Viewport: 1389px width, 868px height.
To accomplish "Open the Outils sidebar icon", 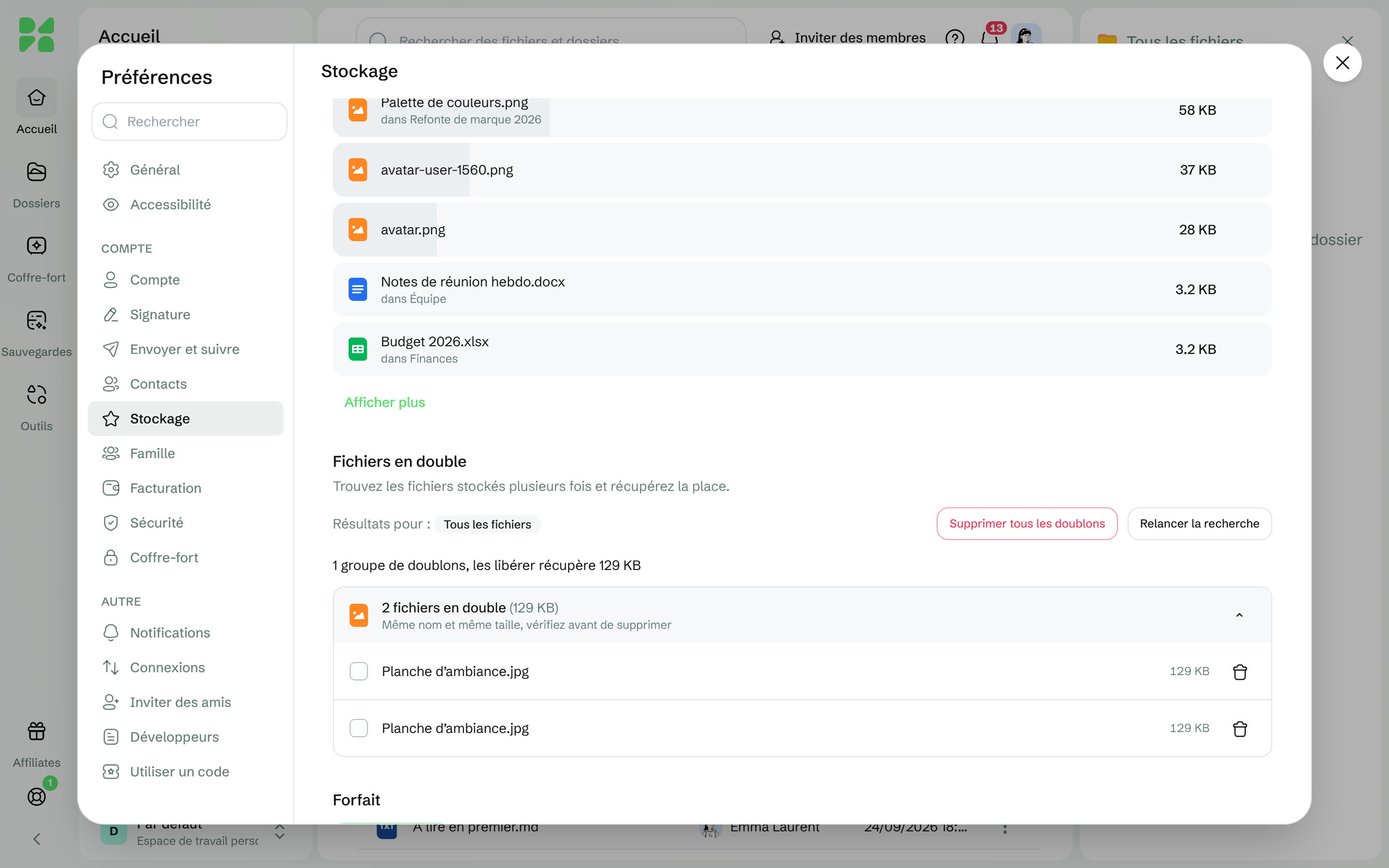I will [36, 394].
